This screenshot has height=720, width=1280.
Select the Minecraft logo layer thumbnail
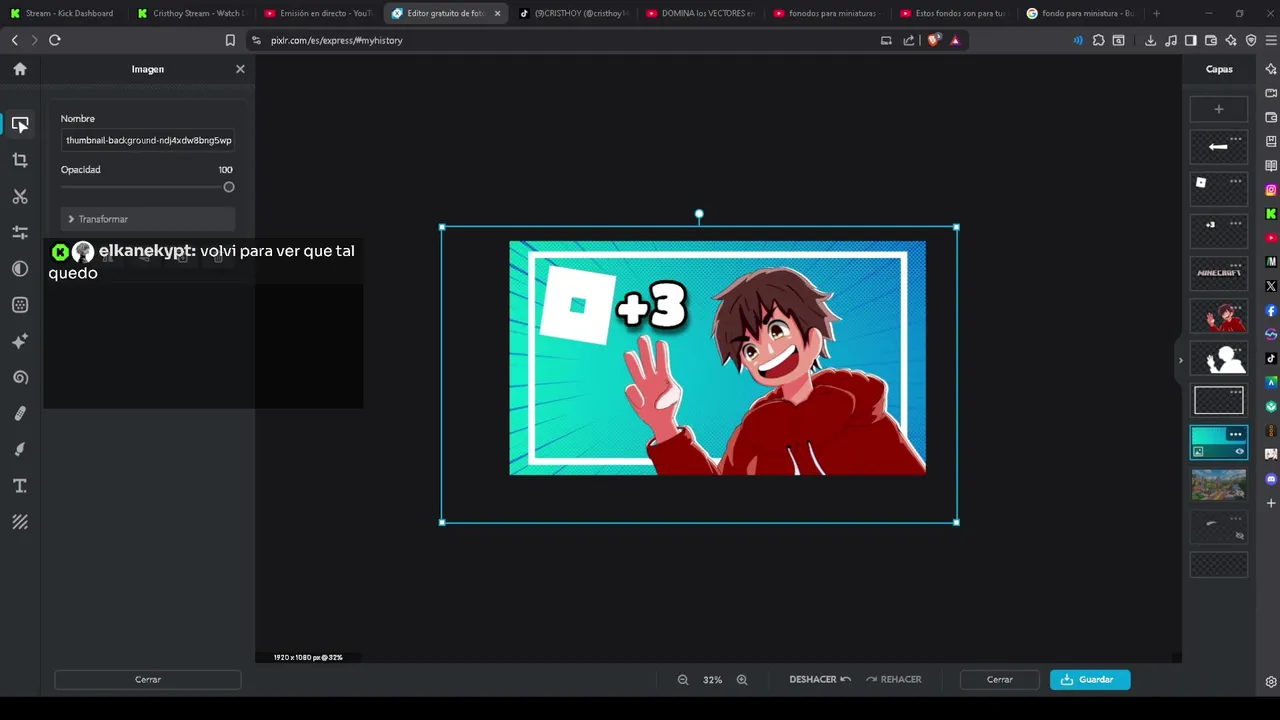[1218, 273]
